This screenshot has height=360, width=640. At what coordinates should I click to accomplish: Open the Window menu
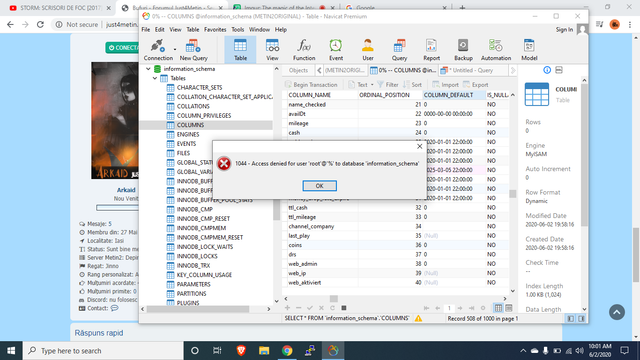click(x=259, y=29)
